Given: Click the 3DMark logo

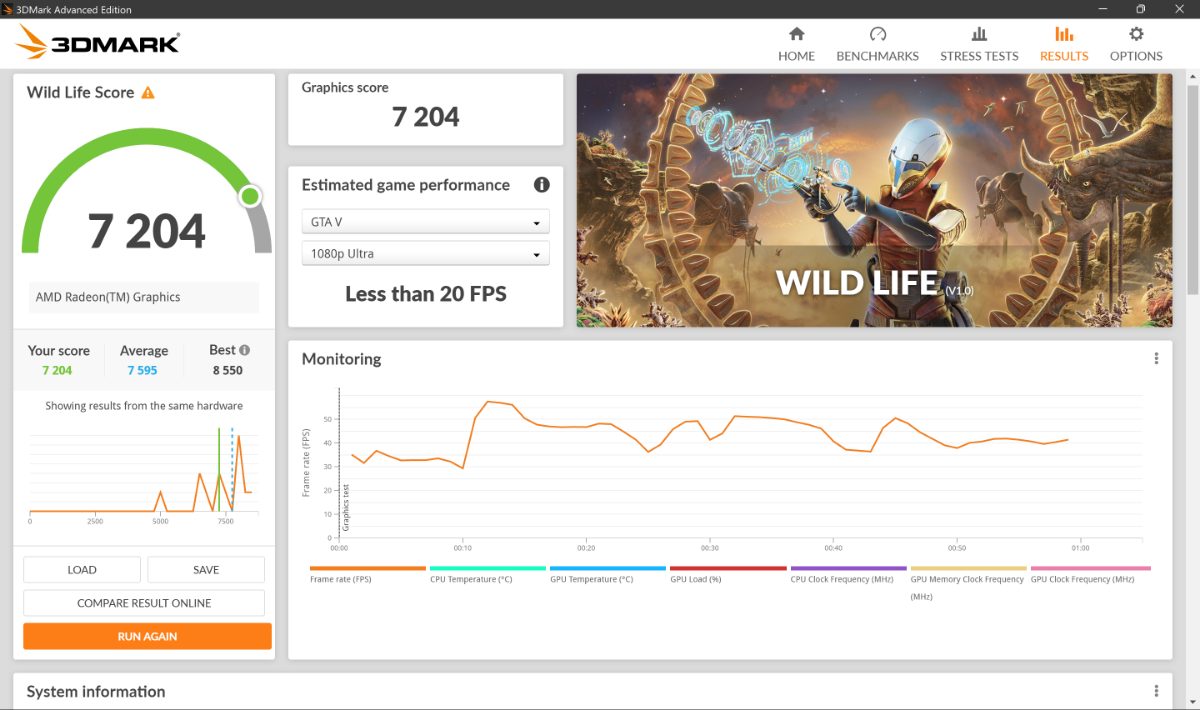Looking at the screenshot, I should (98, 43).
